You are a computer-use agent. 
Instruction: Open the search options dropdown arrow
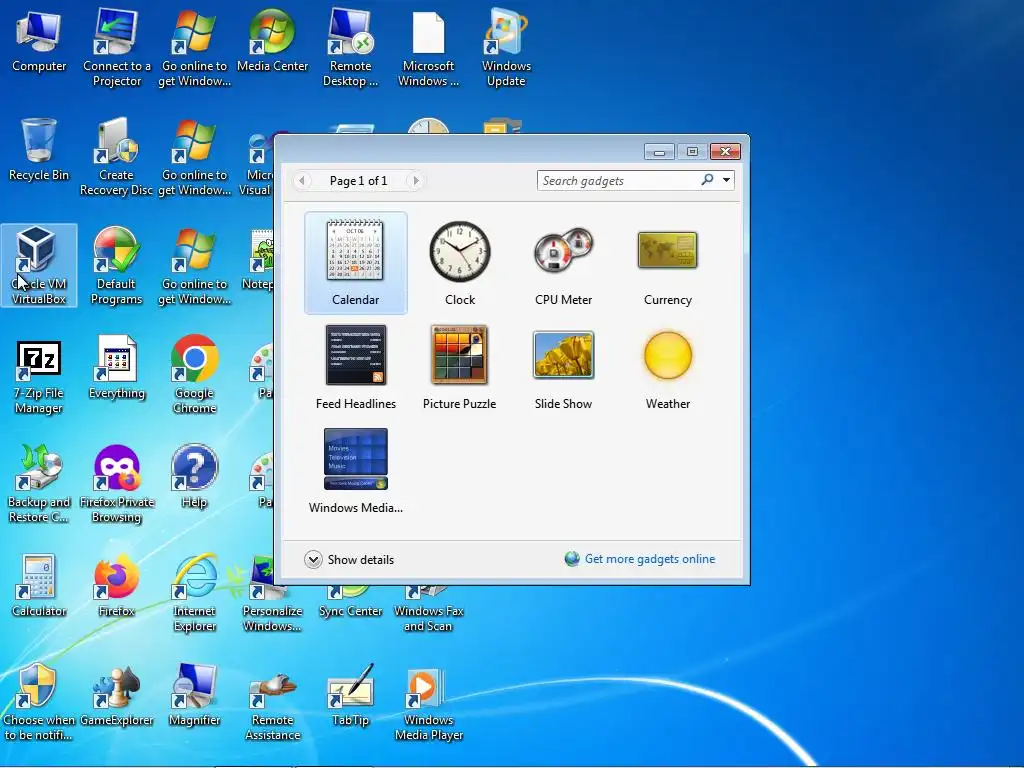click(726, 180)
